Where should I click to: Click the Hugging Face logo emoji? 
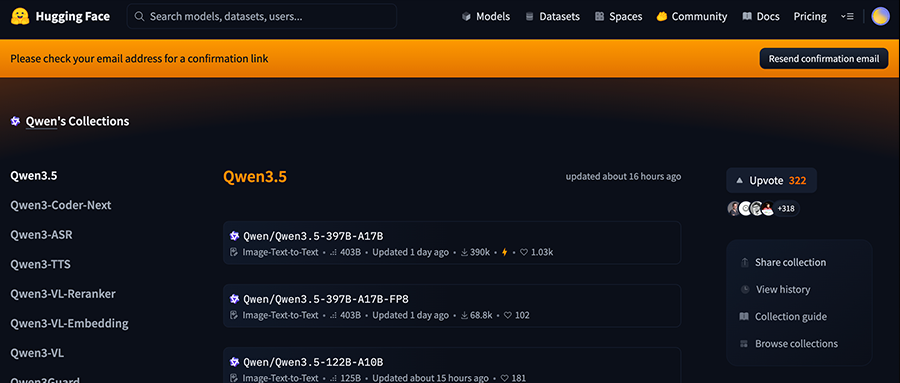point(20,17)
